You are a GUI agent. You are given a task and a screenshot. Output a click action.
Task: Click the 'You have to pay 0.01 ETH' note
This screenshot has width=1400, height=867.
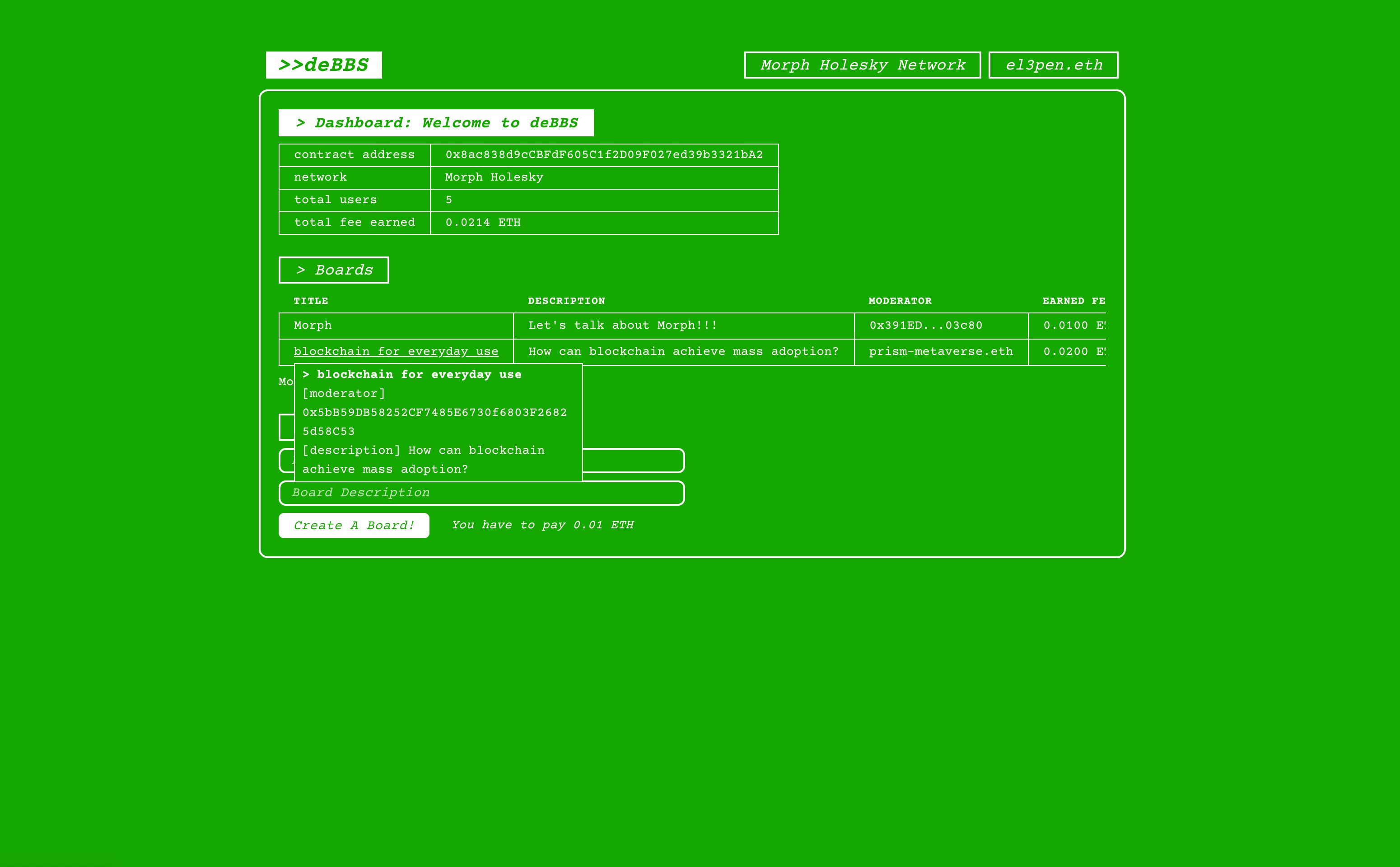click(542, 525)
